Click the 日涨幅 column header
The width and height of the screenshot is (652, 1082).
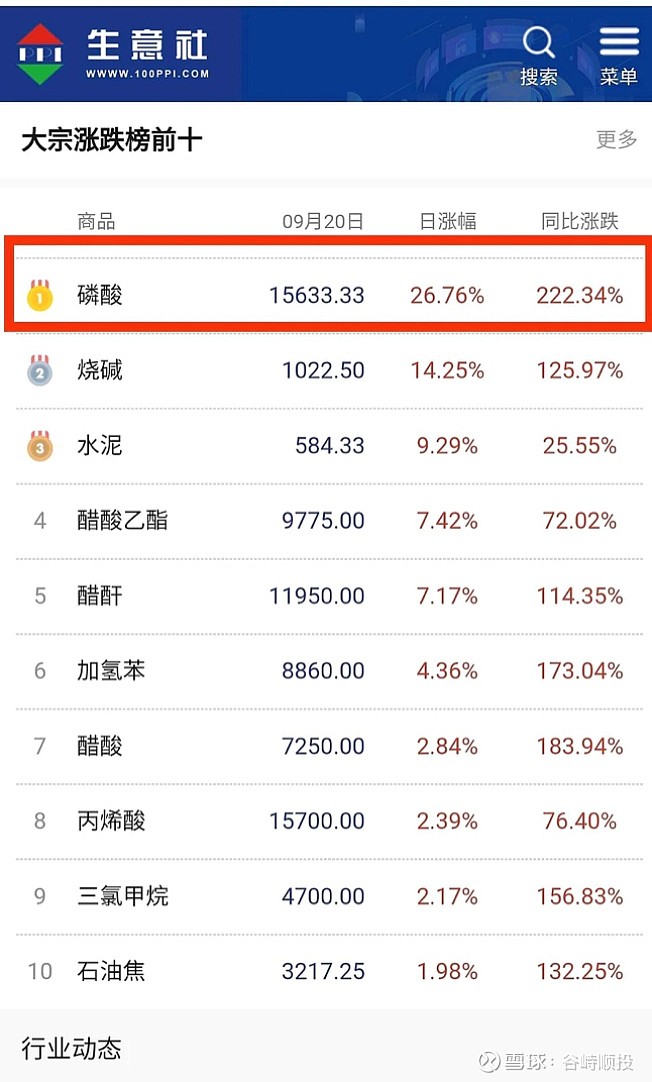(x=447, y=222)
